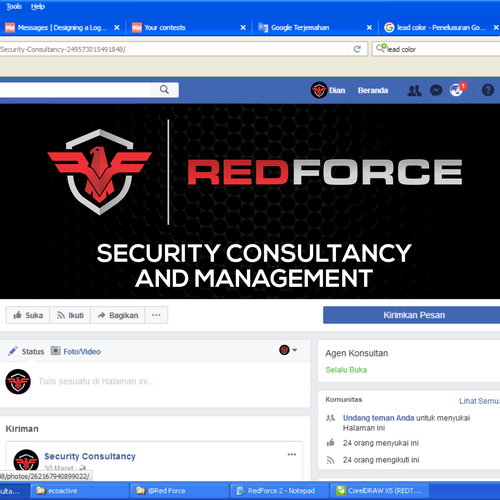500x500 pixels.
Task: Open the ecoactive folder in taskbar
Action: (x=79, y=491)
